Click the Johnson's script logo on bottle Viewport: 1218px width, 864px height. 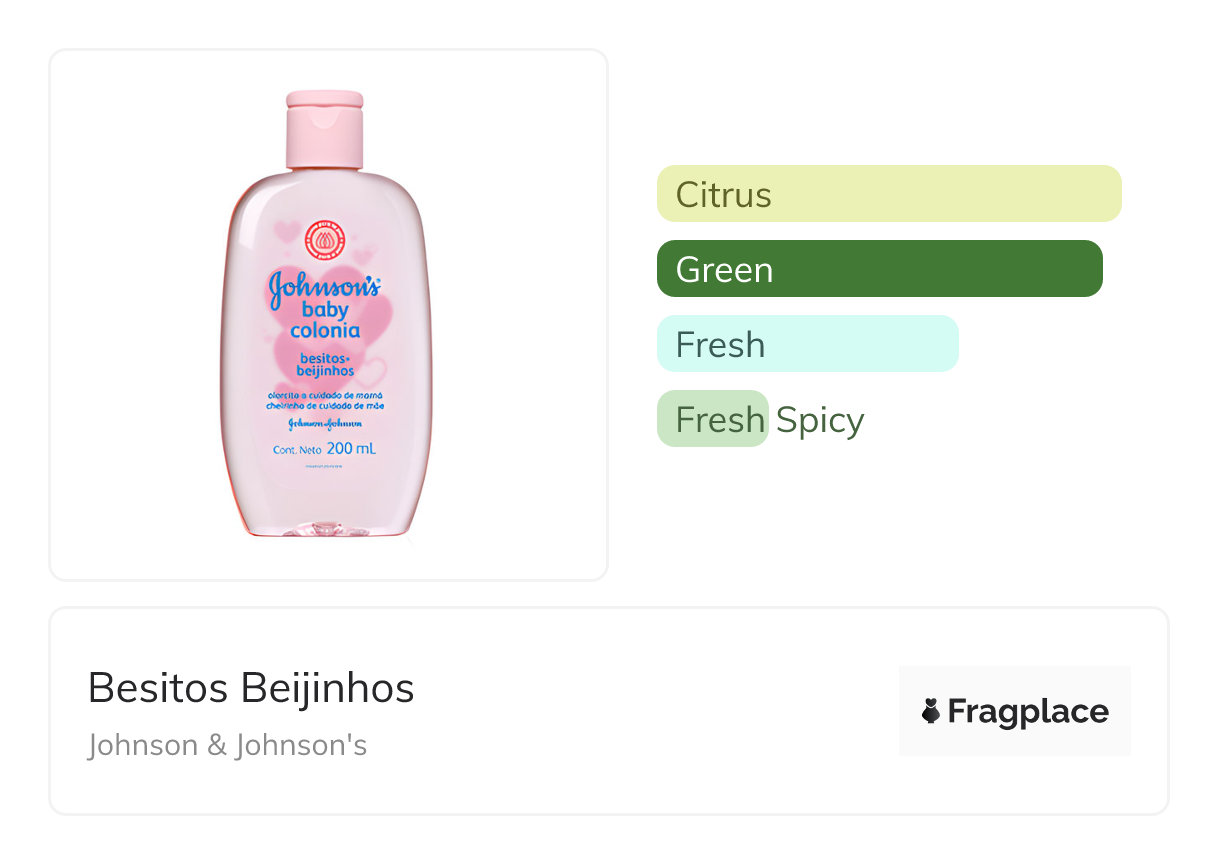click(x=324, y=287)
